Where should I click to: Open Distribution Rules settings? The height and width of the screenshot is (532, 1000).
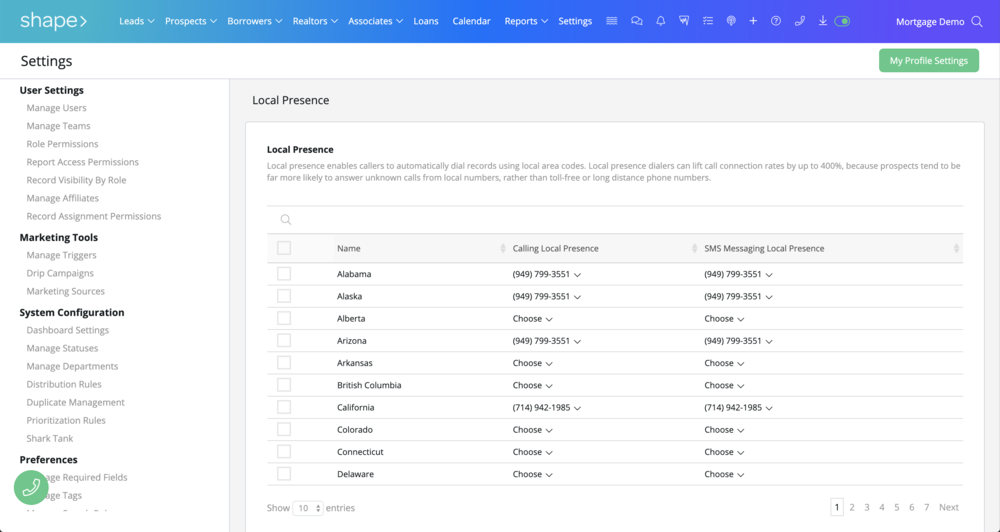click(x=64, y=384)
